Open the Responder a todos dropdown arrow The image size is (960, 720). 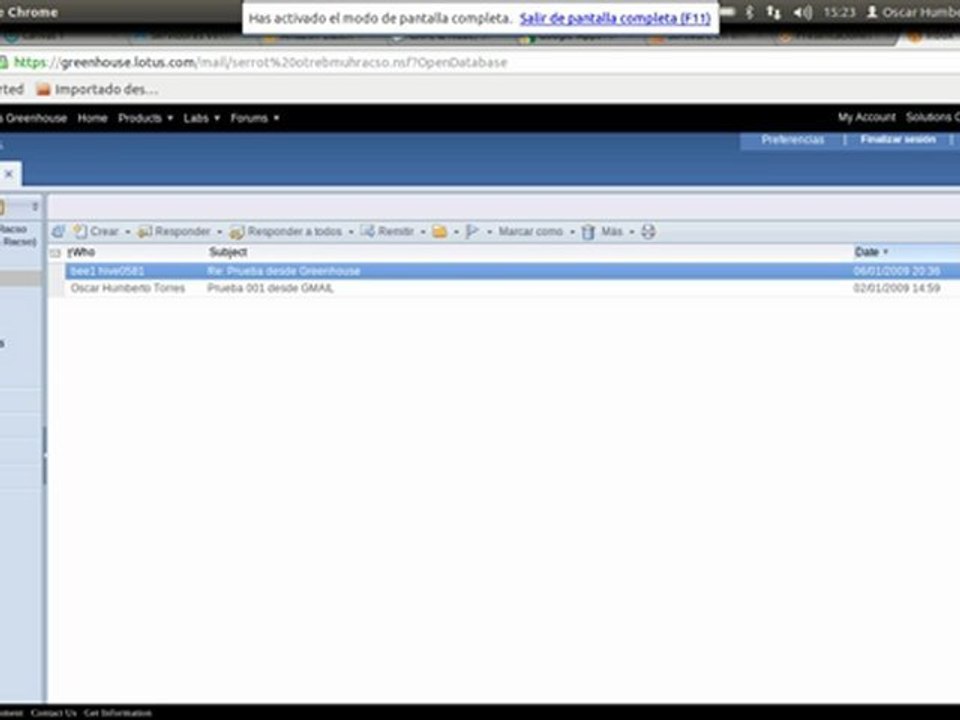point(351,232)
